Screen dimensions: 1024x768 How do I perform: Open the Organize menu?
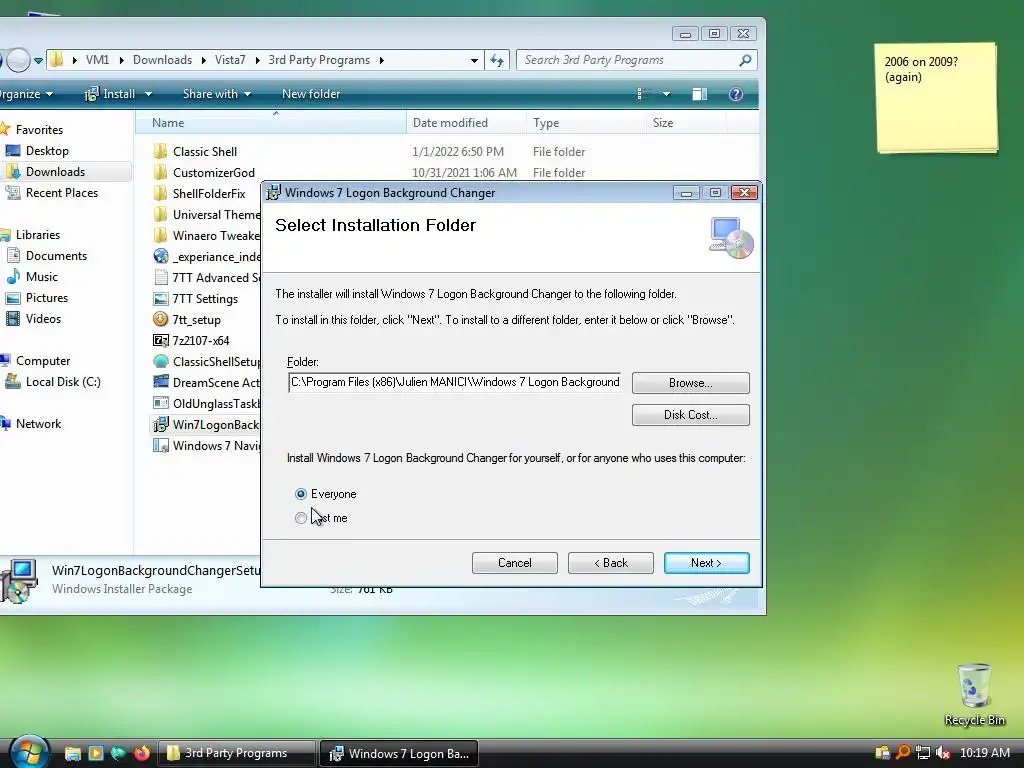point(25,94)
